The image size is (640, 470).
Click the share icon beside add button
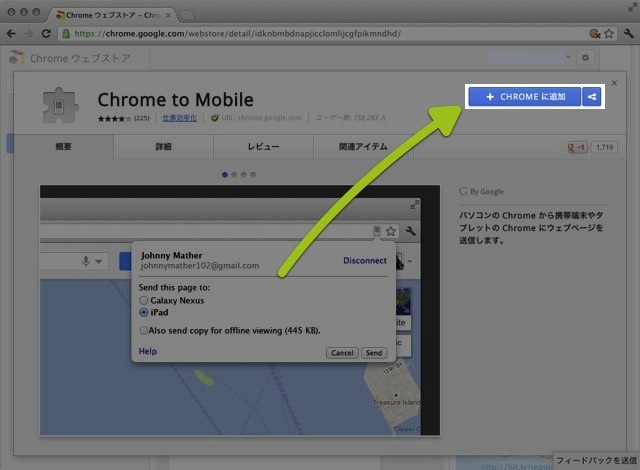coord(592,97)
